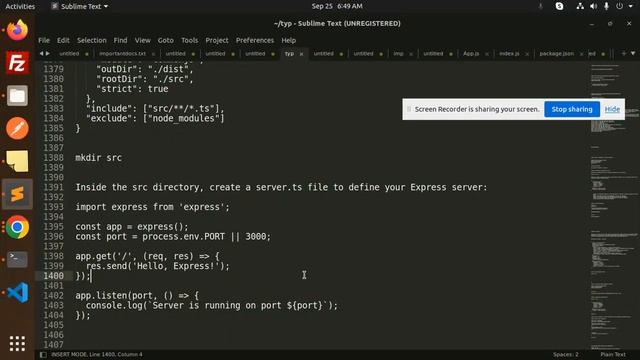Click the line "import express from 'express';"
This screenshot has height=360, width=640.
[x=153, y=207]
